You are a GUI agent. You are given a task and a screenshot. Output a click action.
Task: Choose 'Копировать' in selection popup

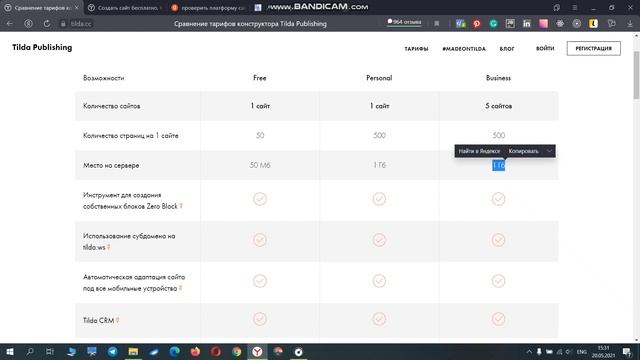524,151
